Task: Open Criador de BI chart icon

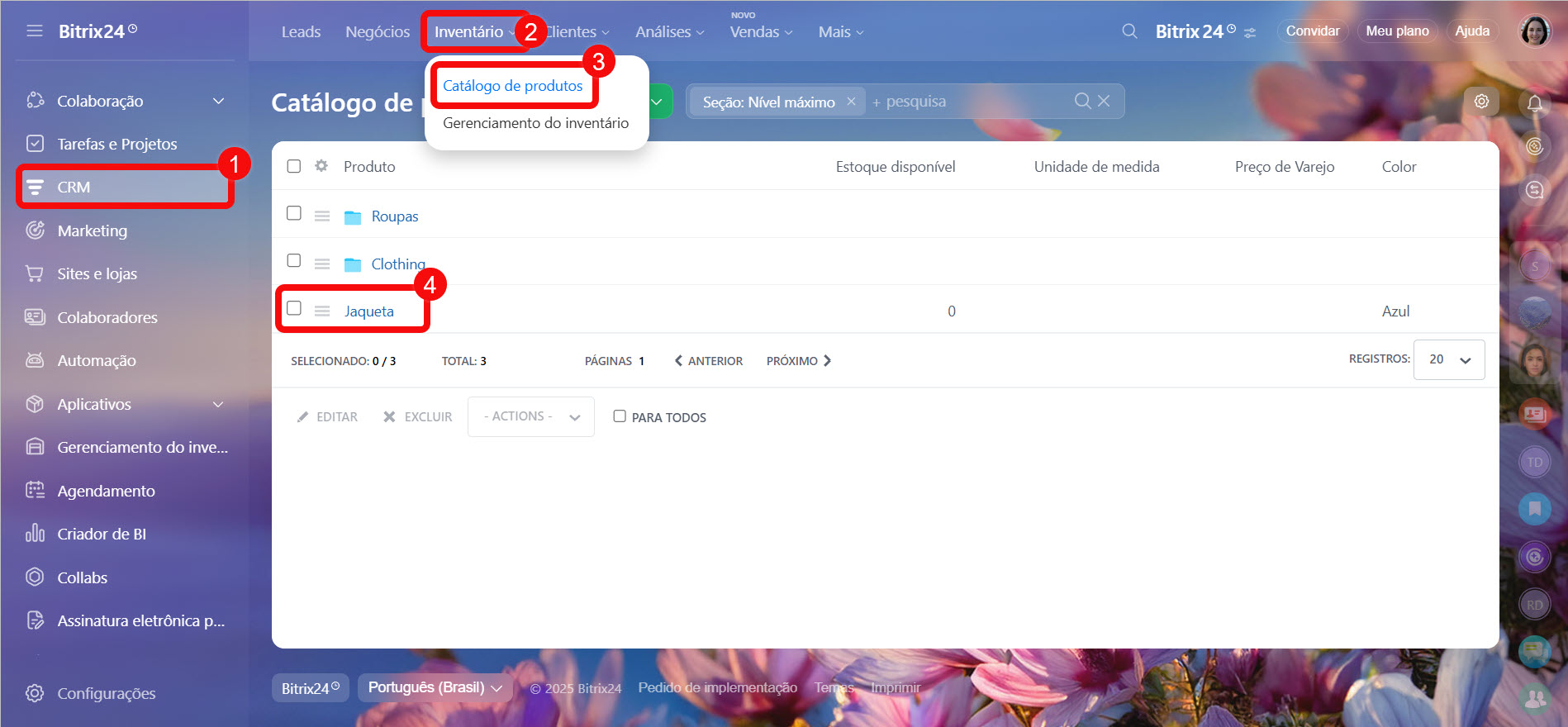Action: click(35, 534)
